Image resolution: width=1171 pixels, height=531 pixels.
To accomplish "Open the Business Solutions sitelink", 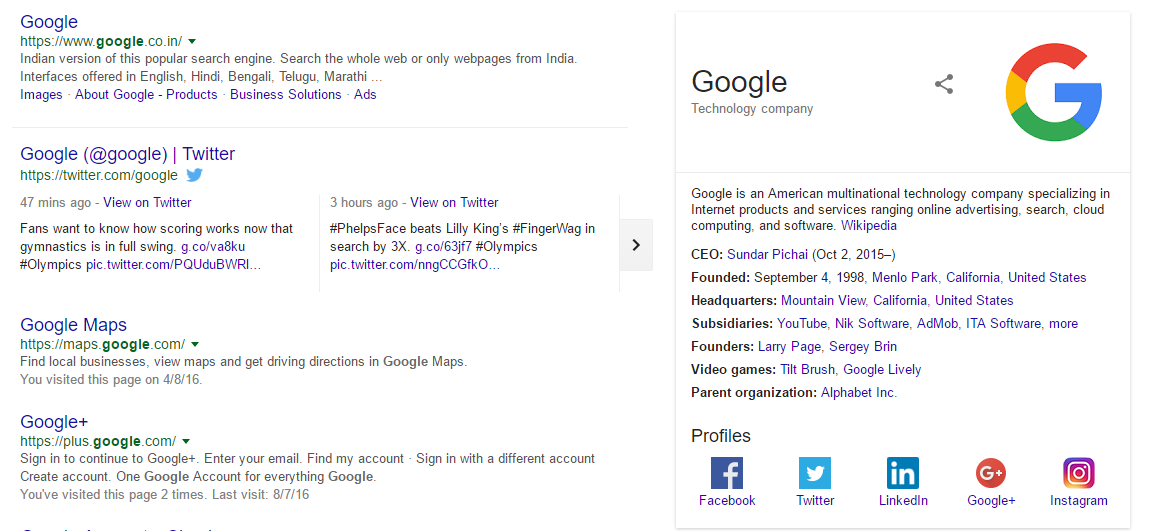I will coord(285,95).
